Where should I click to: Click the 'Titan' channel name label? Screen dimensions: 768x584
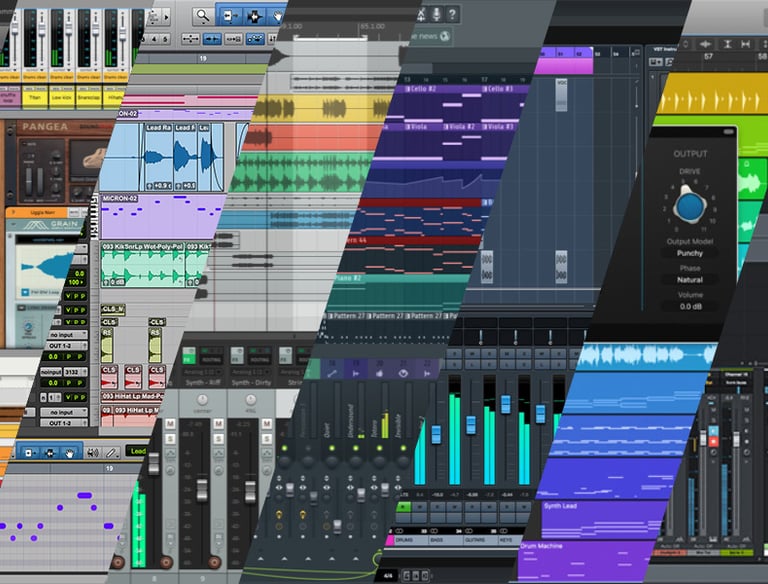click(x=34, y=97)
